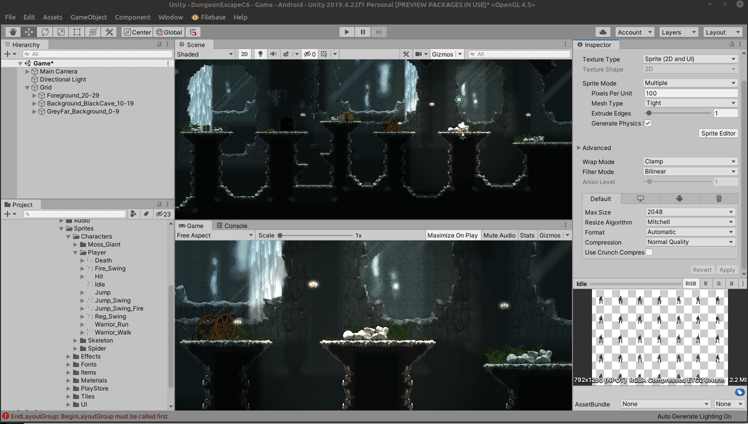Toggle Maximize On Play
Image resolution: width=748 pixels, height=424 pixels.
[x=452, y=235]
